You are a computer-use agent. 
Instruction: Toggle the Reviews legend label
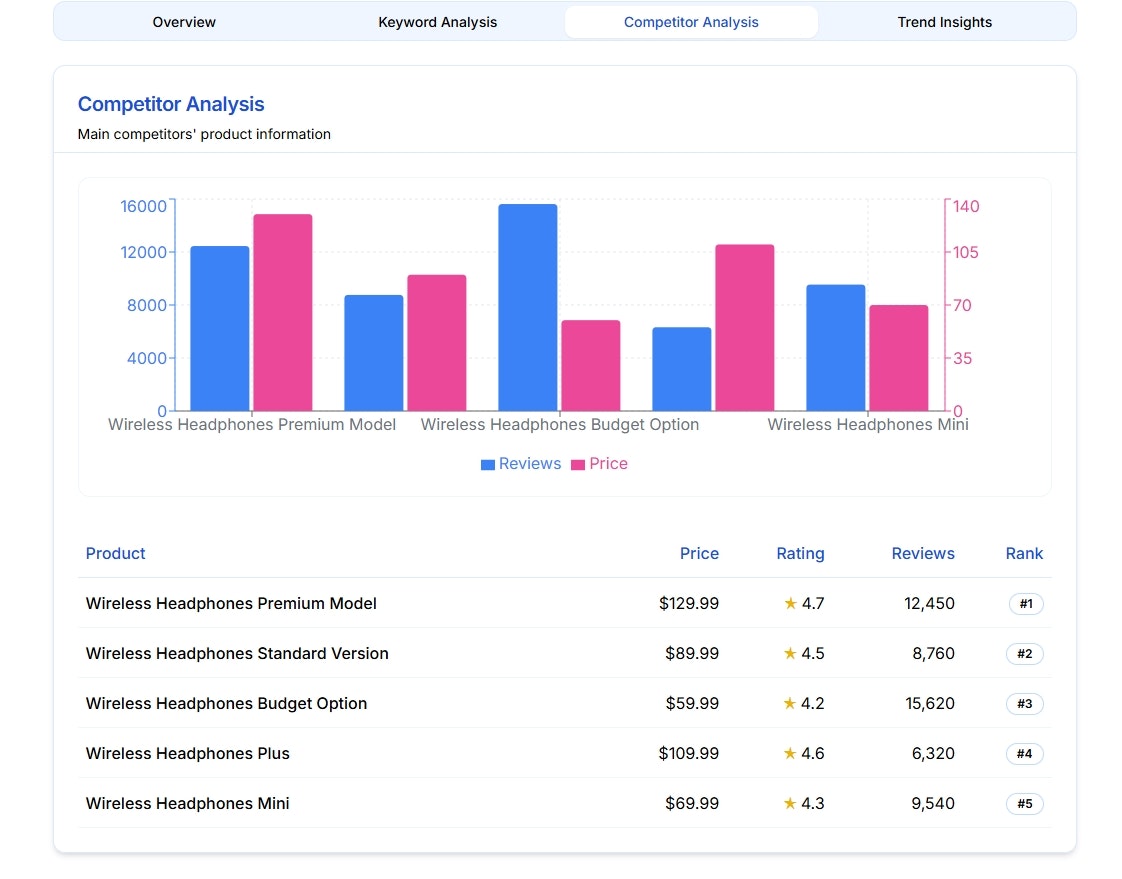[530, 464]
